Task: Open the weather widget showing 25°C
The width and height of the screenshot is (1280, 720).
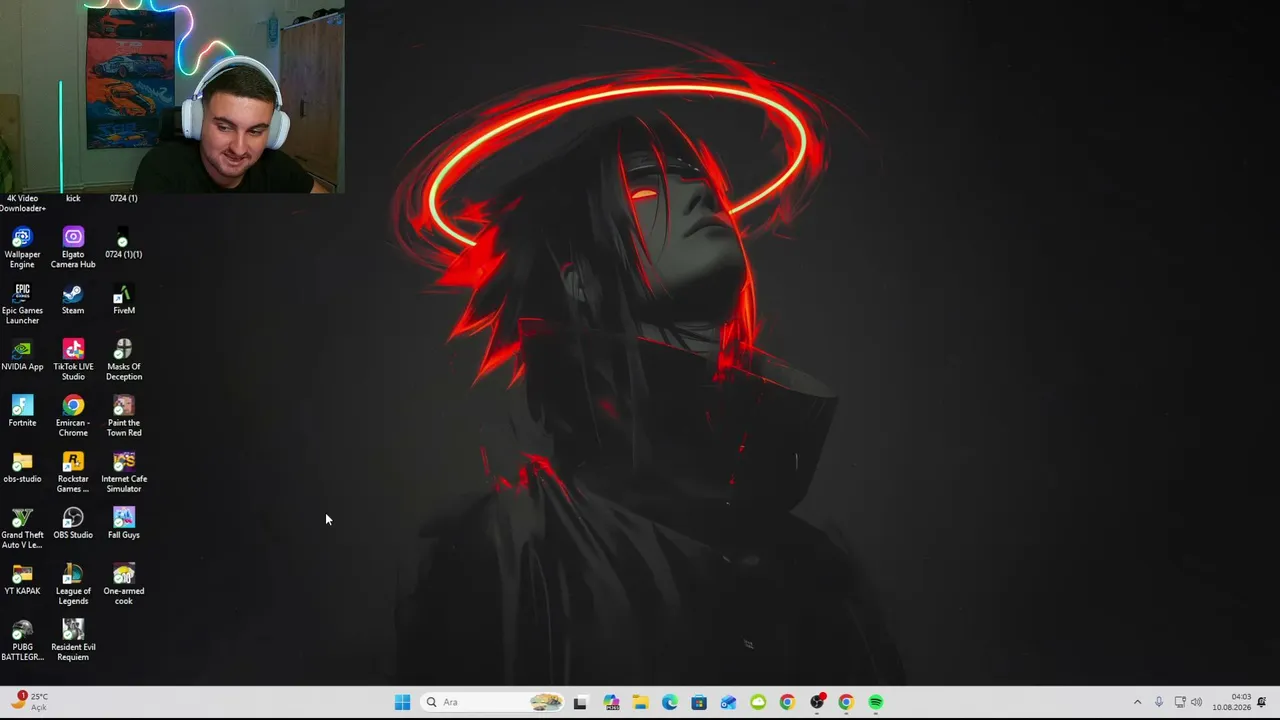Action: tap(30, 701)
